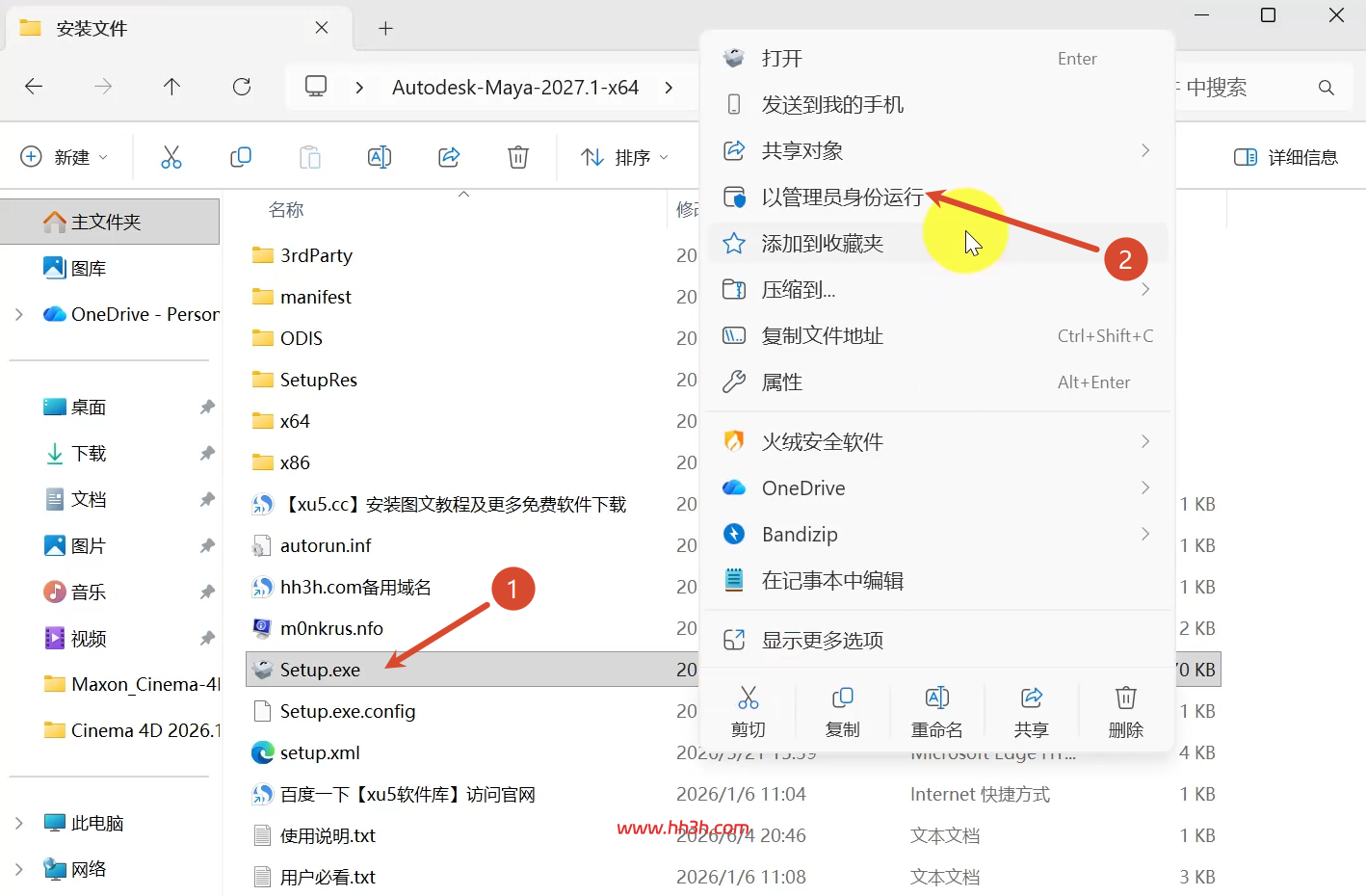Choose 压缩到... in context menu
Image resolution: width=1366 pixels, height=896 pixels.
click(x=937, y=289)
